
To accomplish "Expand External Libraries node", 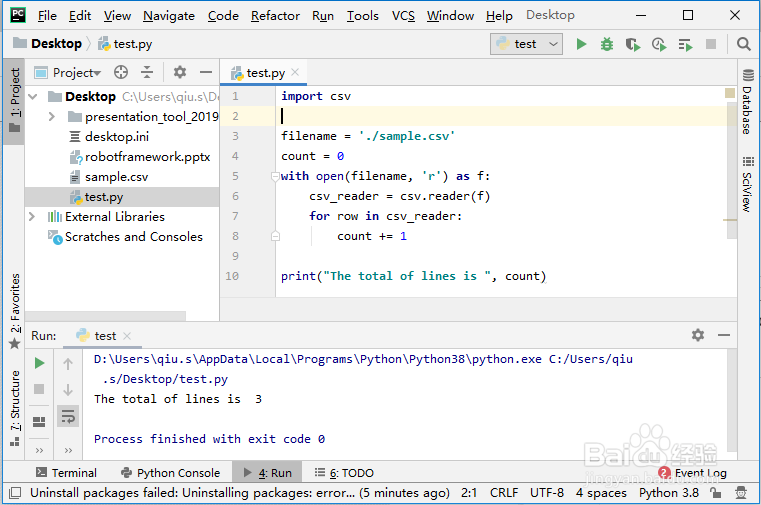I will [x=32, y=216].
